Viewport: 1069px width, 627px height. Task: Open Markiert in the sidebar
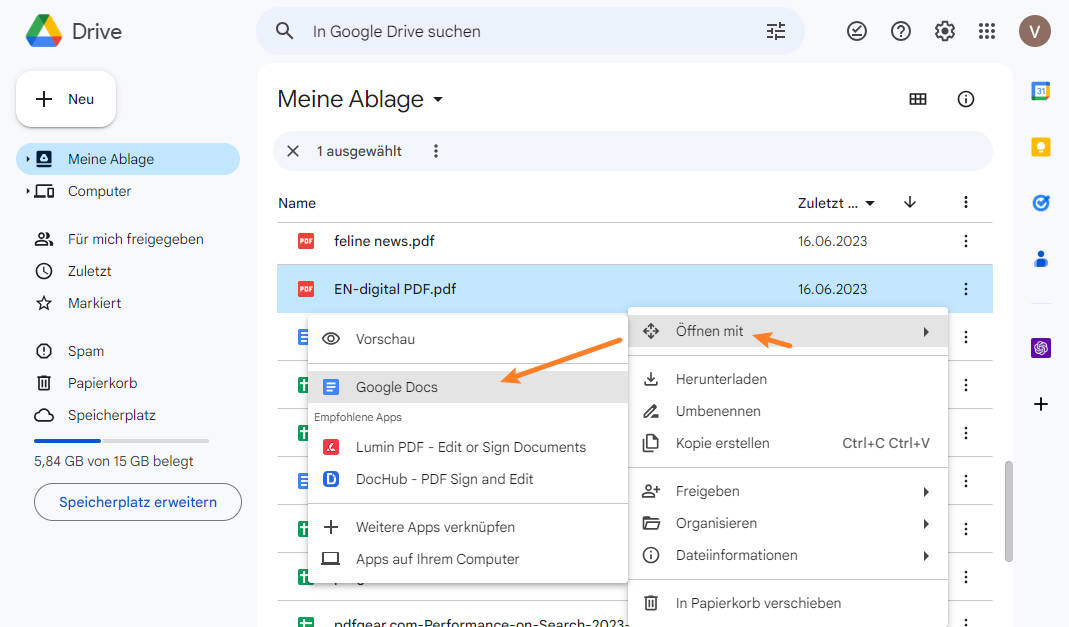click(128, 303)
